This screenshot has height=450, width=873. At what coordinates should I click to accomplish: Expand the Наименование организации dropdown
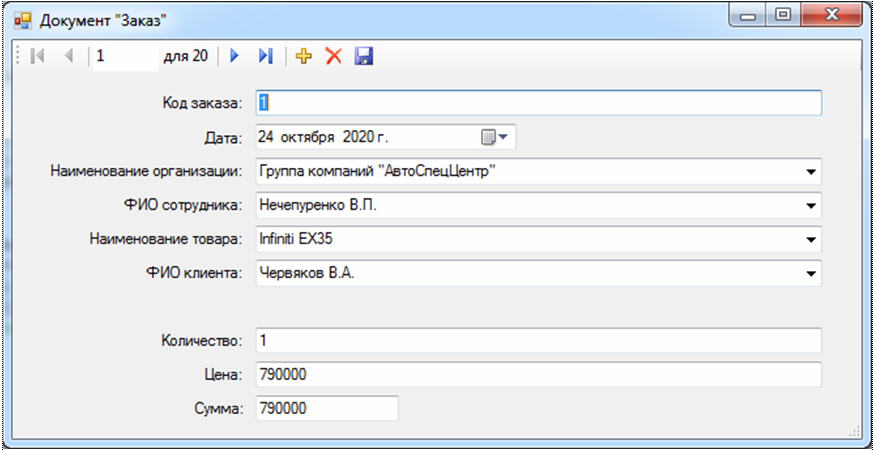coord(808,171)
